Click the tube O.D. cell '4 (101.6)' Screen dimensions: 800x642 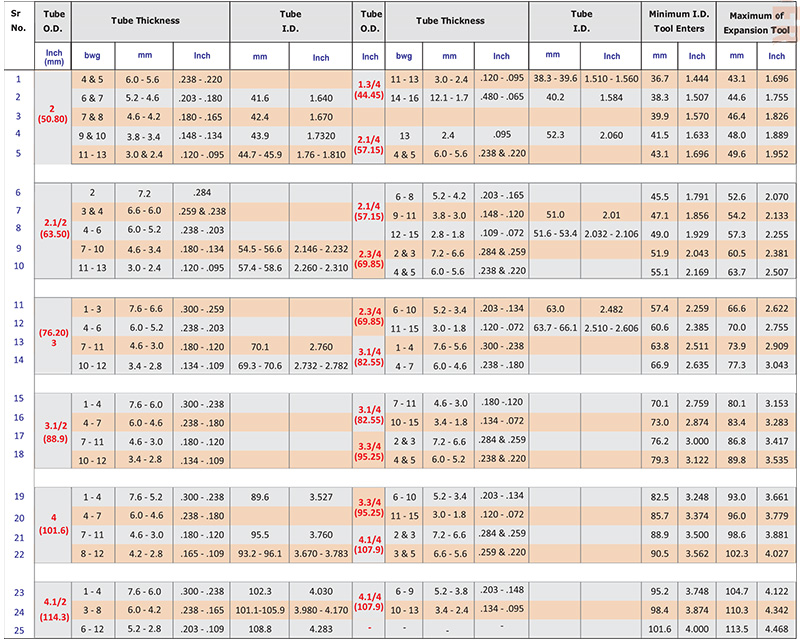pos(54,524)
